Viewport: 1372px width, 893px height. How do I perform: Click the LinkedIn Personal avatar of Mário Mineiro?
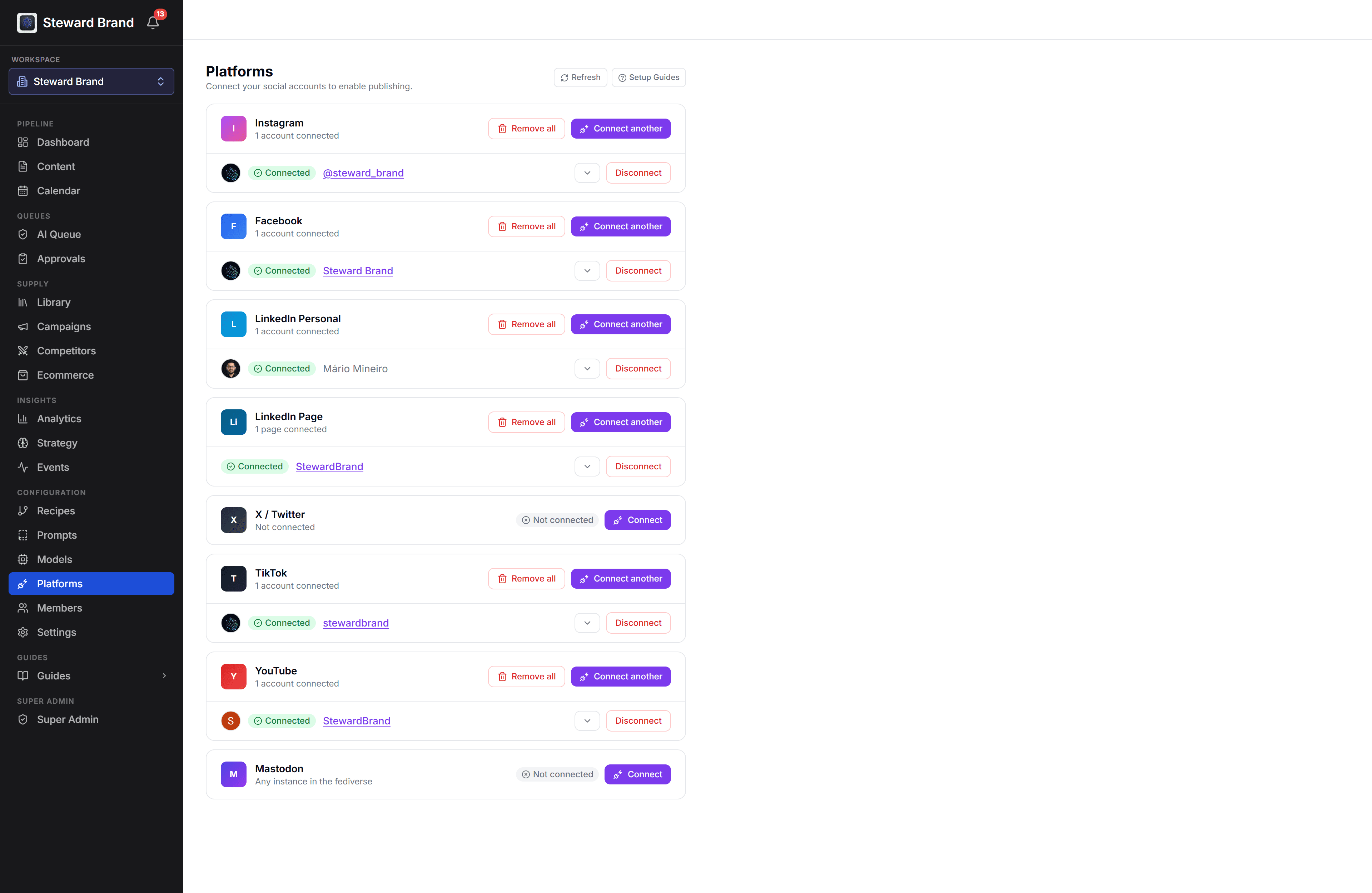click(x=230, y=368)
